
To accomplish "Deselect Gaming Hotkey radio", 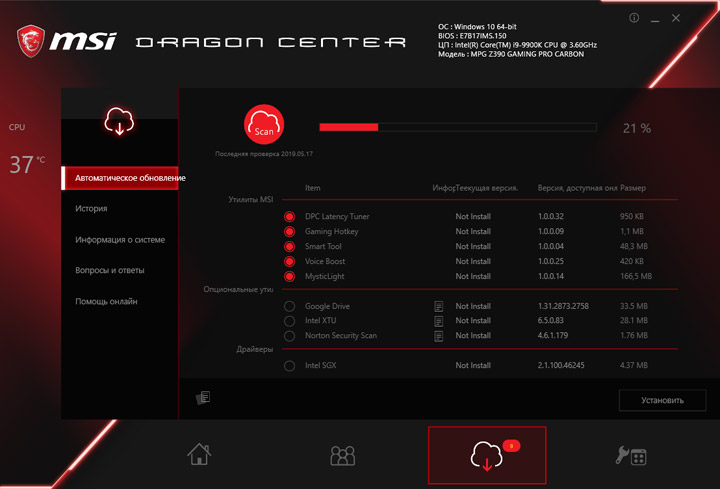I will click(x=289, y=231).
